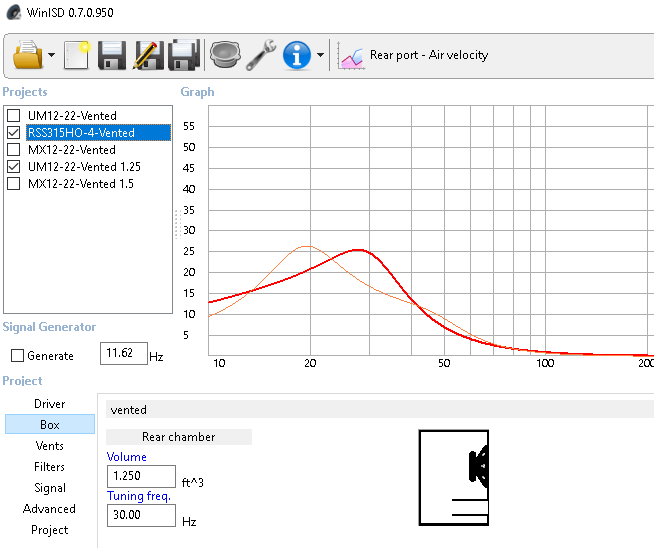Click Save As floppy with pencil icon
This screenshot has height=548, width=654.
click(148, 55)
